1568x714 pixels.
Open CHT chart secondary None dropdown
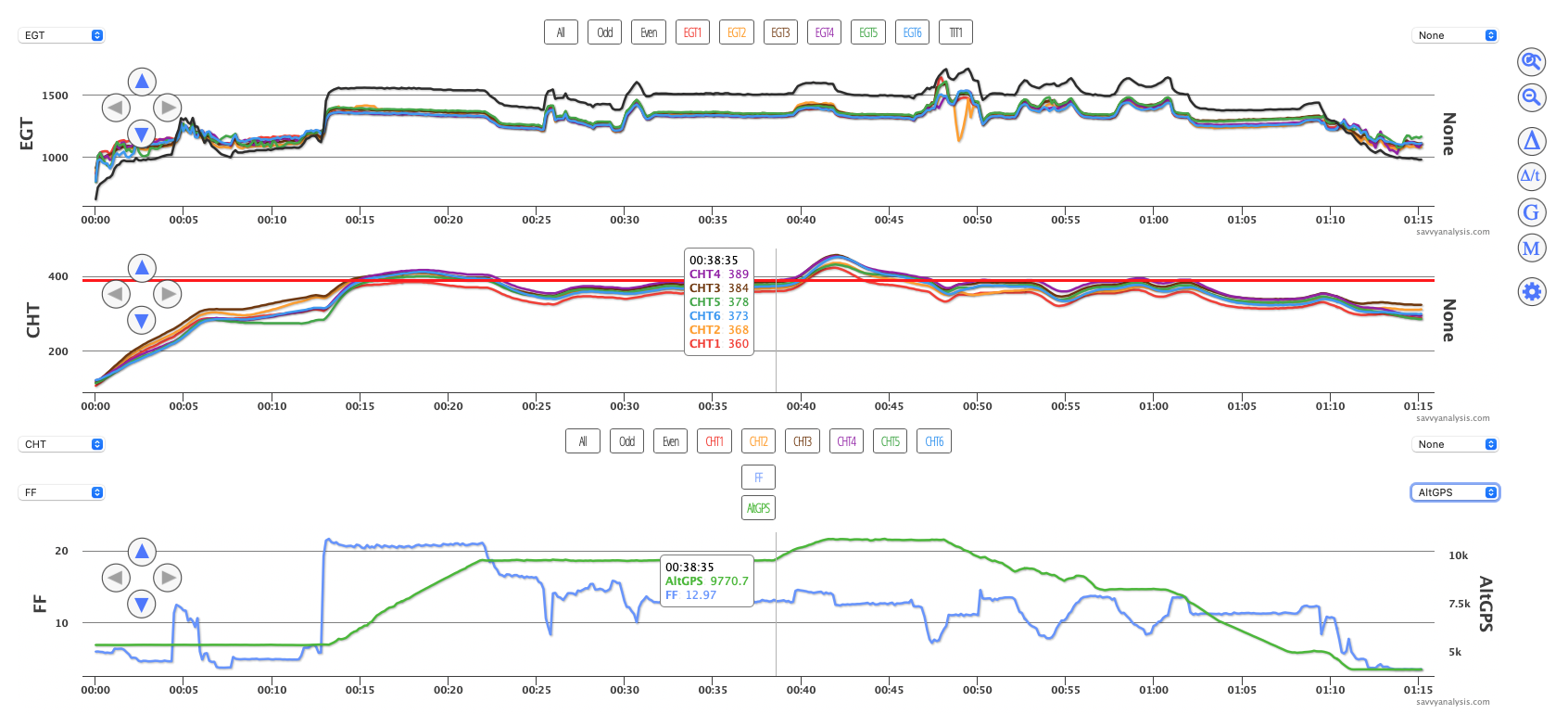pos(1456,444)
